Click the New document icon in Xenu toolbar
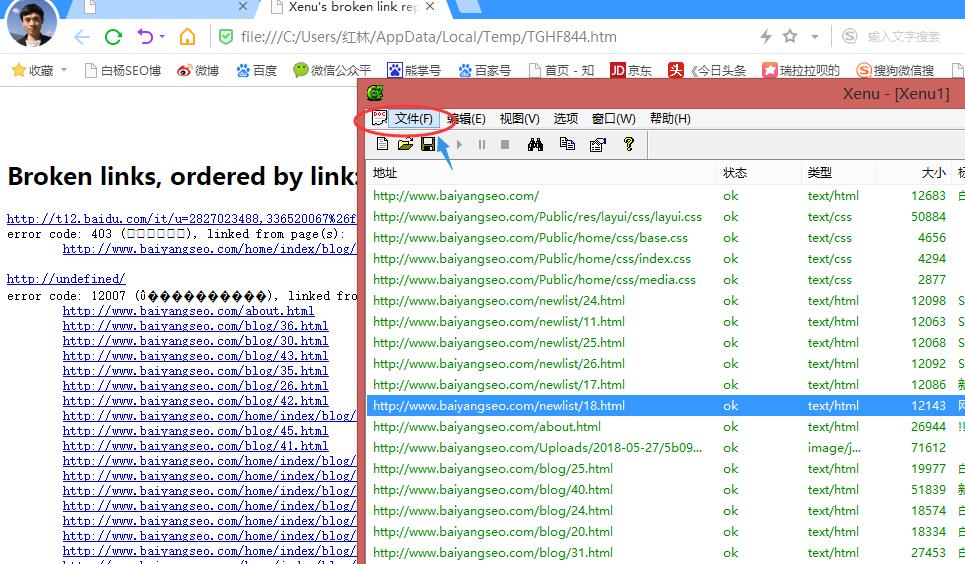 pyautogui.click(x=382, y=144)
